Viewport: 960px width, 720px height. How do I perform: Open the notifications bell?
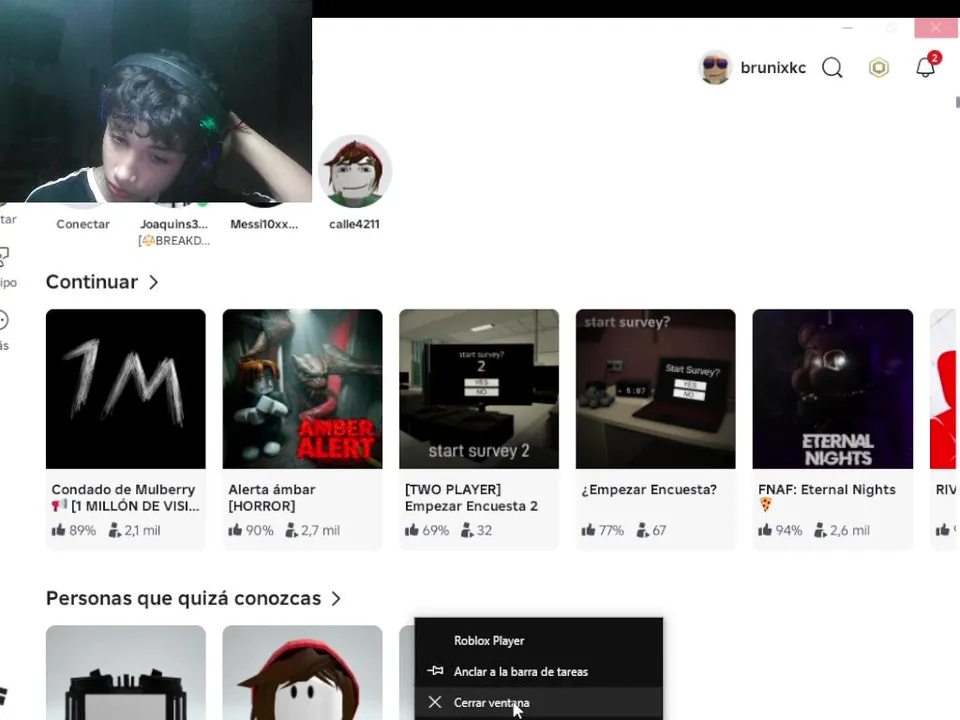click(926, 67)
